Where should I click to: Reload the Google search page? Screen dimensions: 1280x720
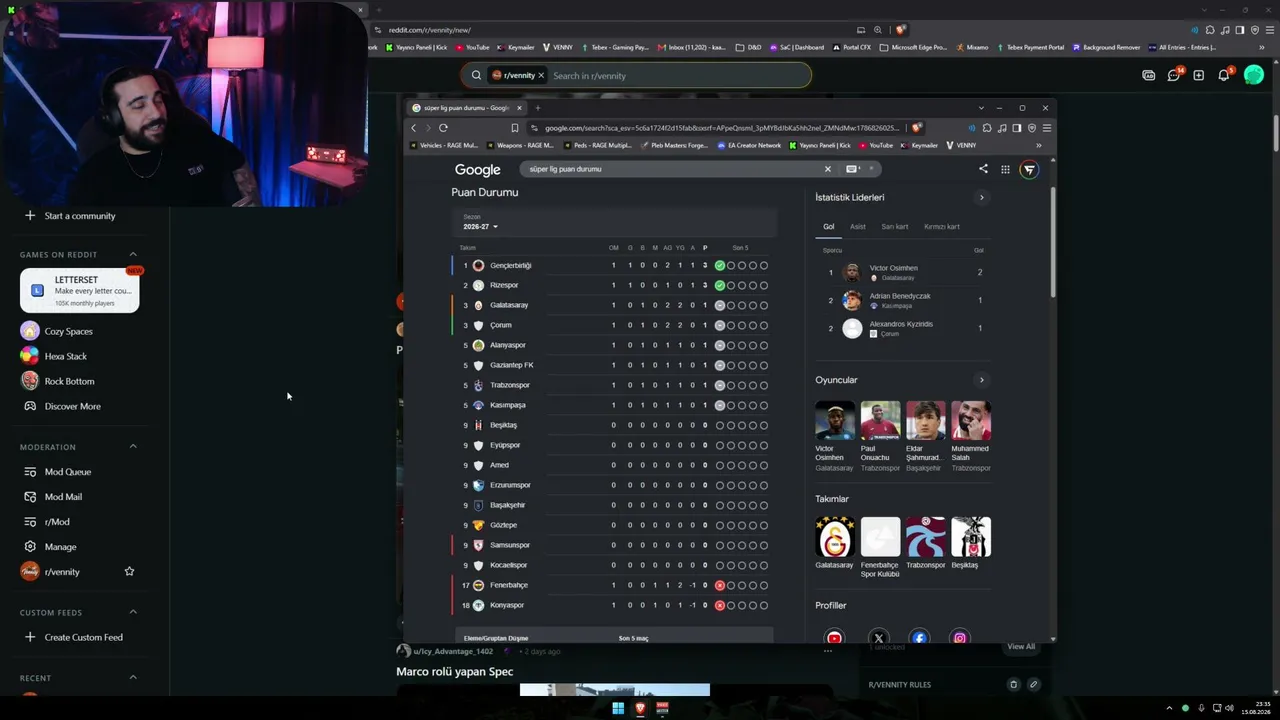(443, 128)
